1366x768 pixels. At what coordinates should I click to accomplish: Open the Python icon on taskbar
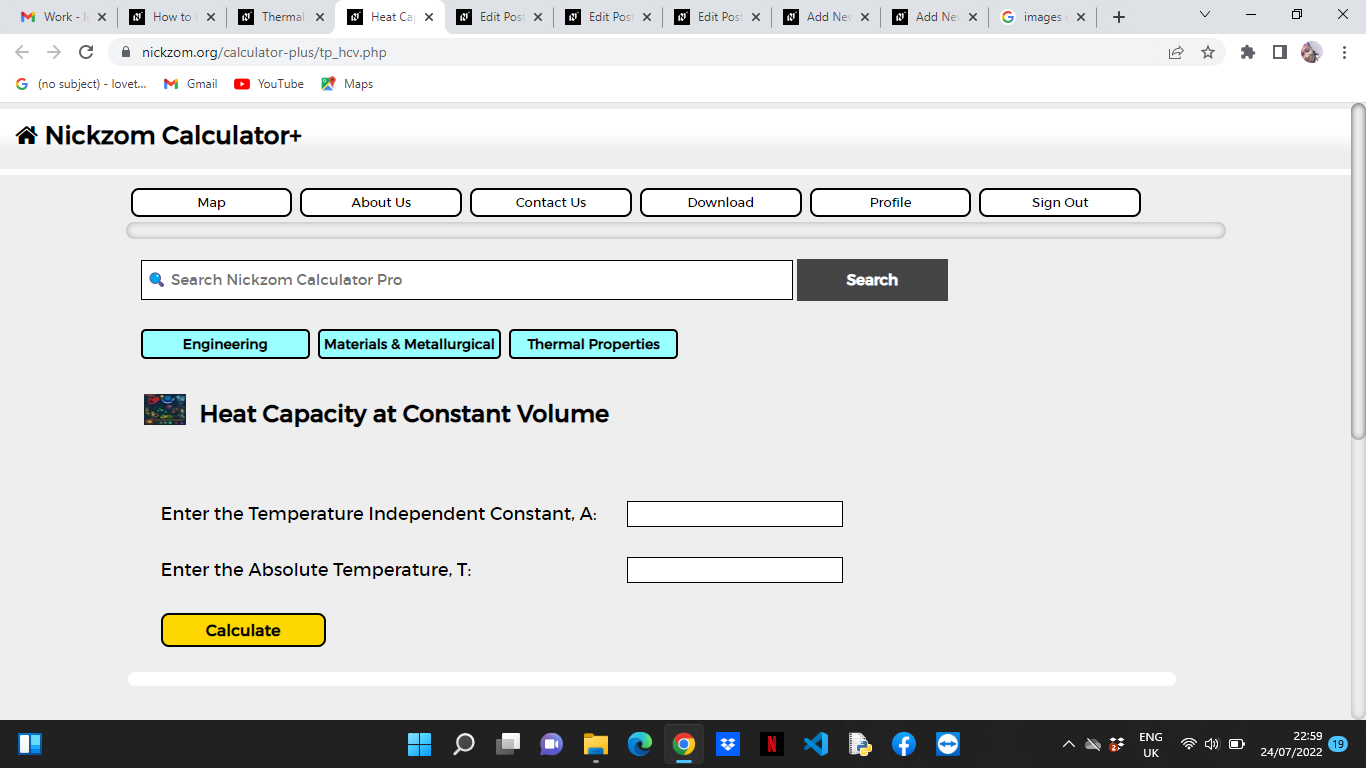(x=860, y=744)
